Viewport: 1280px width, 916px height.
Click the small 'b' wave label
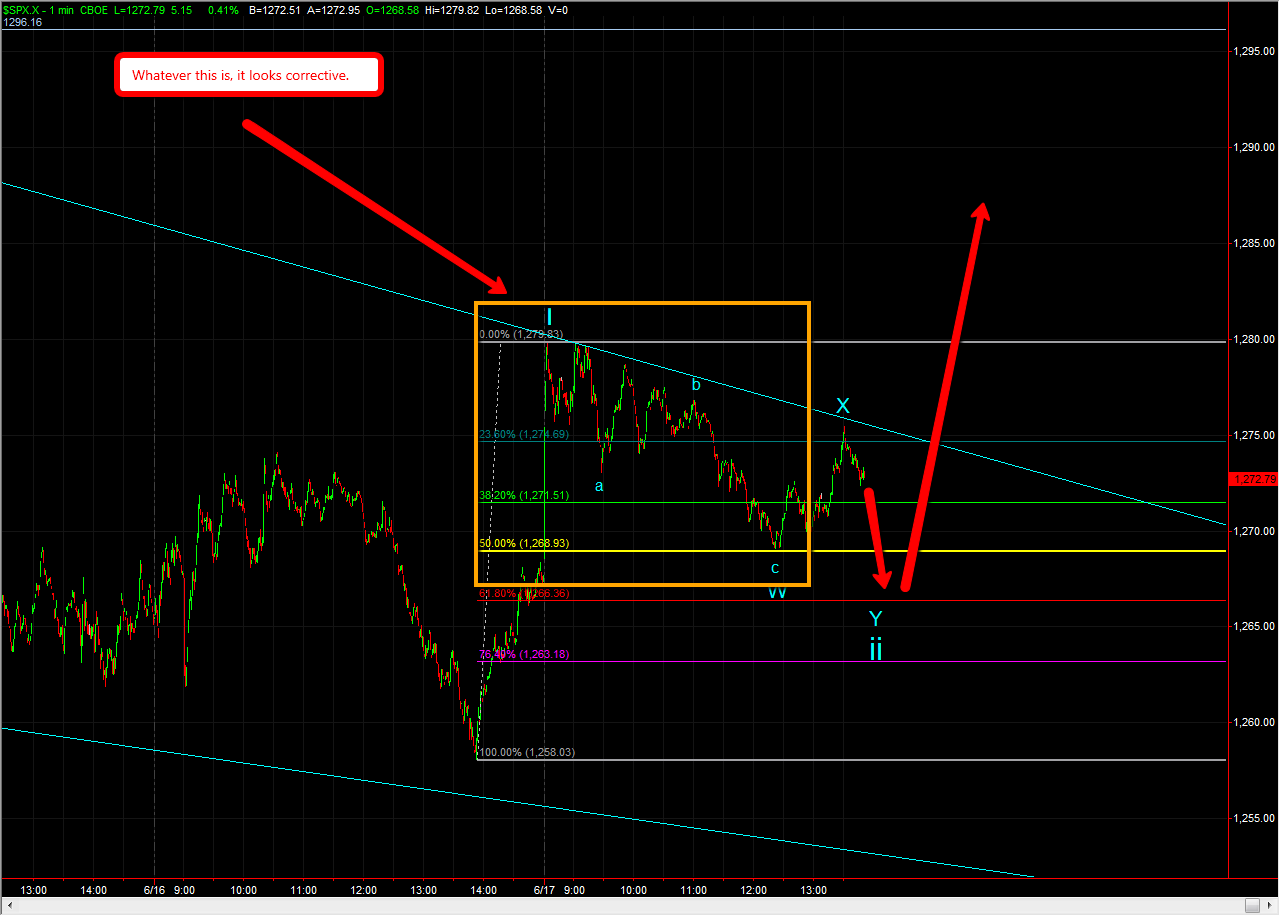coord(696,384)
